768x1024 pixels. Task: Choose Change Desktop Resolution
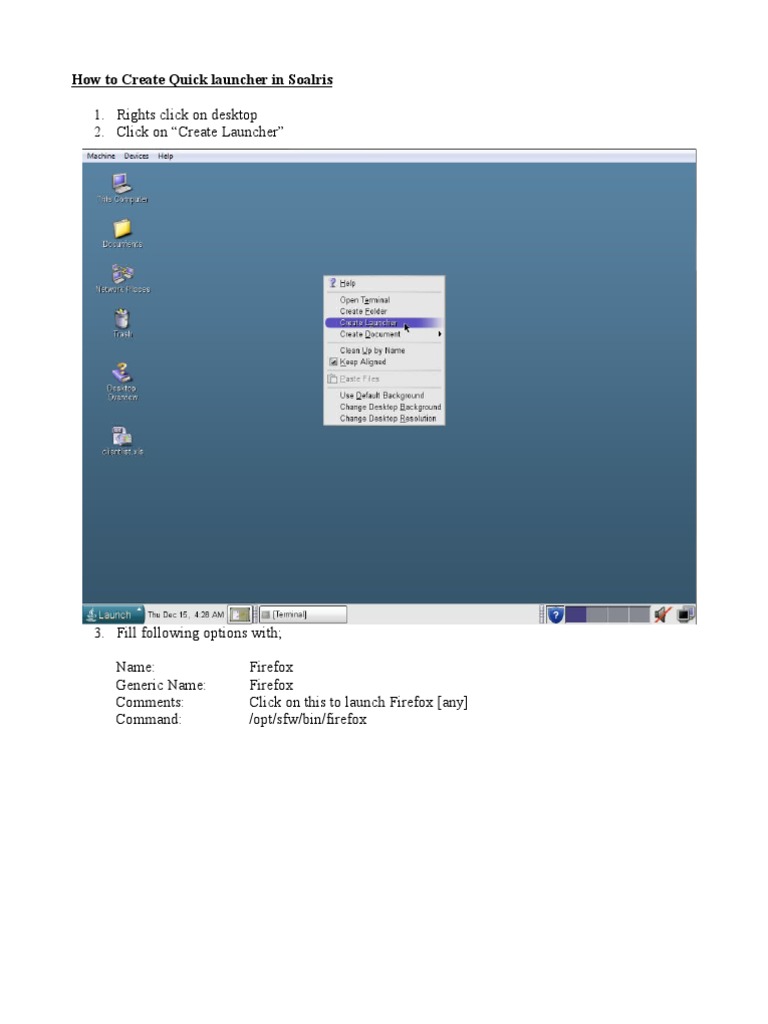[x=384, y=418]
